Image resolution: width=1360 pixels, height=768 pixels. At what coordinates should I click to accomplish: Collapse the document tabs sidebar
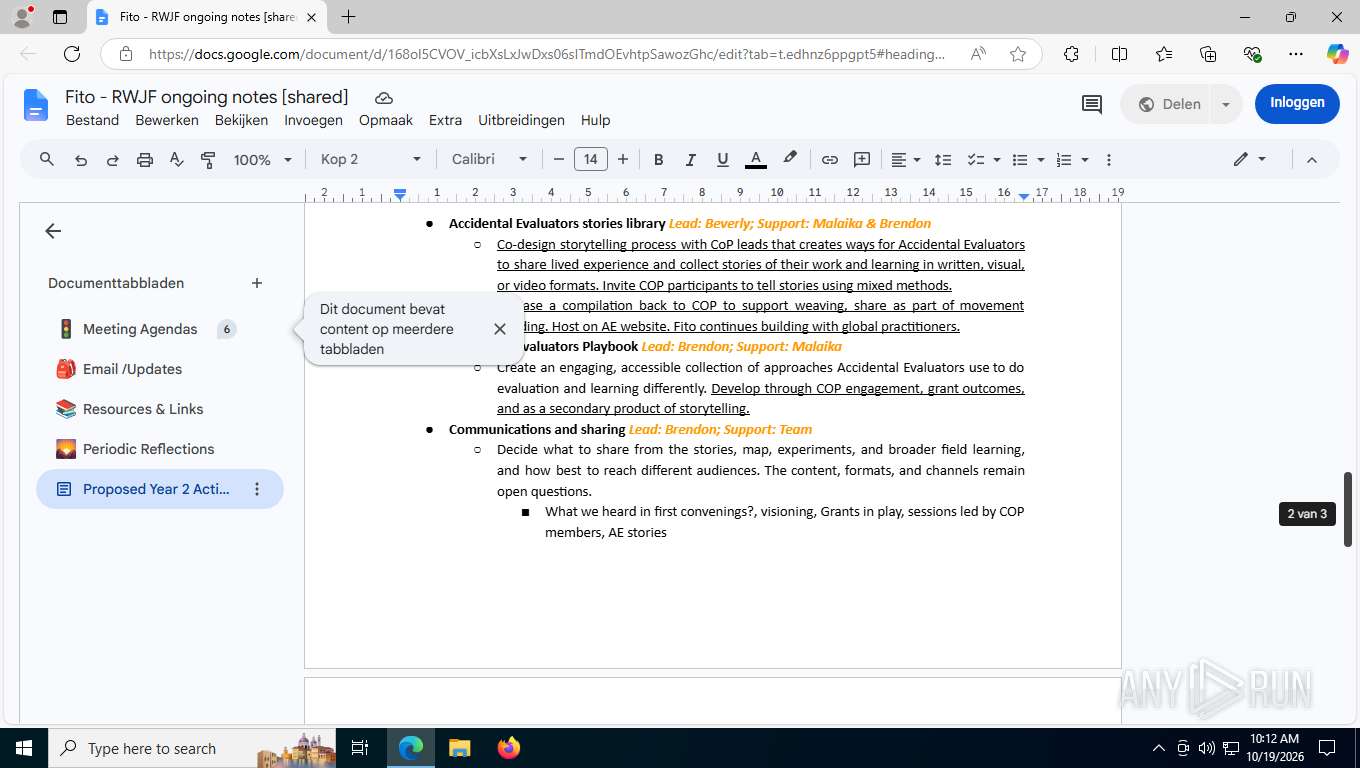coord(53,231)
